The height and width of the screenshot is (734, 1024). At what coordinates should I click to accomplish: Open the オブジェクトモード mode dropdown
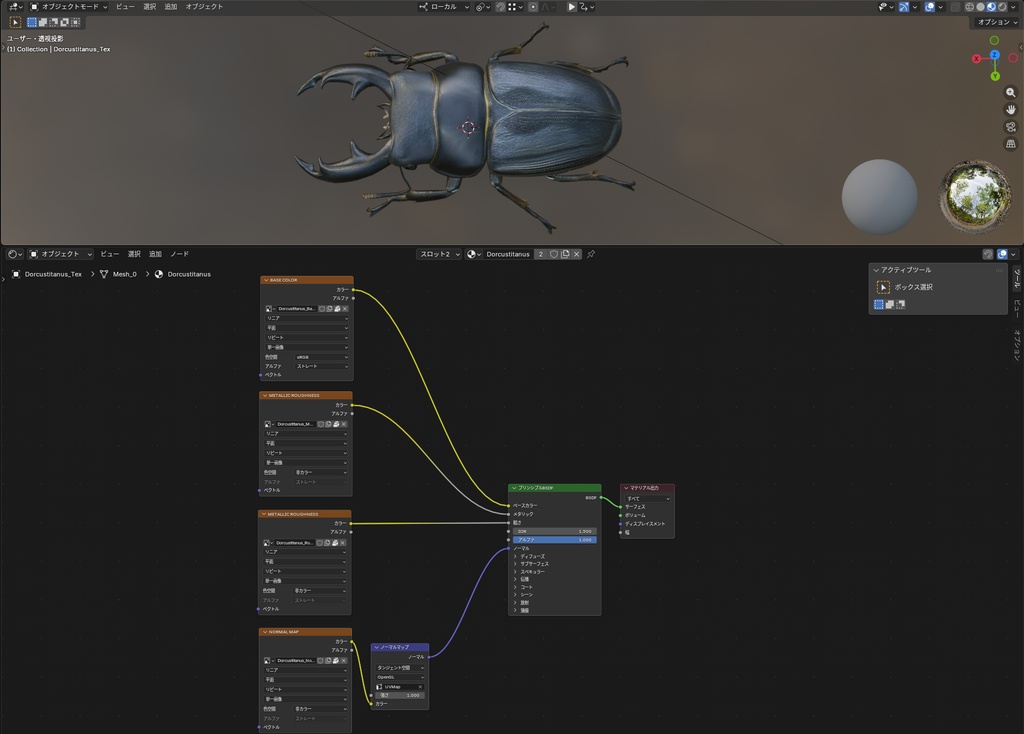coord(69,7)
